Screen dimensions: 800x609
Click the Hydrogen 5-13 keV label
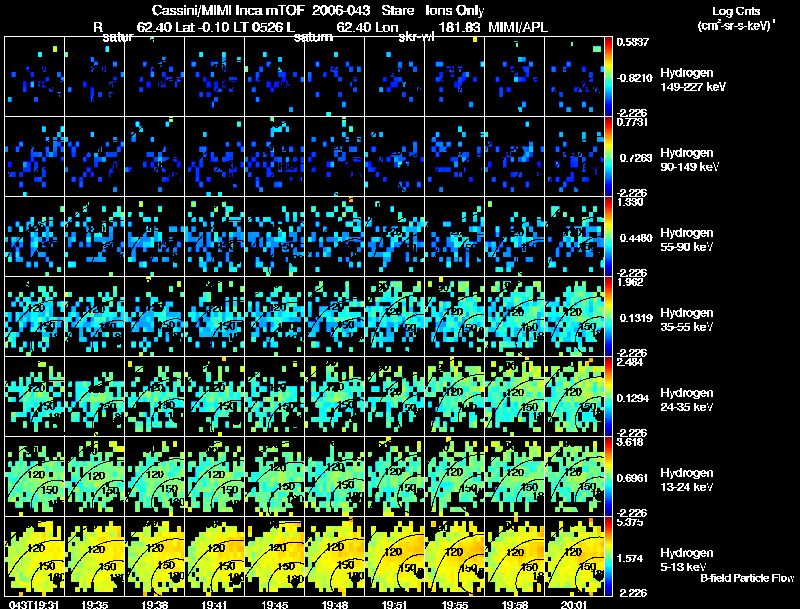click(687, 560)
